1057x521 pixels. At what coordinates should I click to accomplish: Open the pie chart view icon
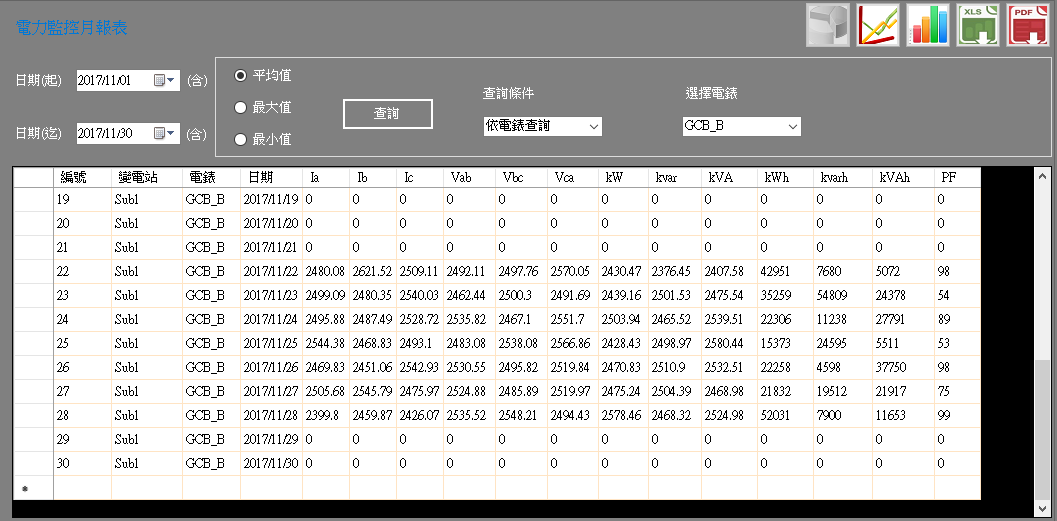tap(828, 25)
